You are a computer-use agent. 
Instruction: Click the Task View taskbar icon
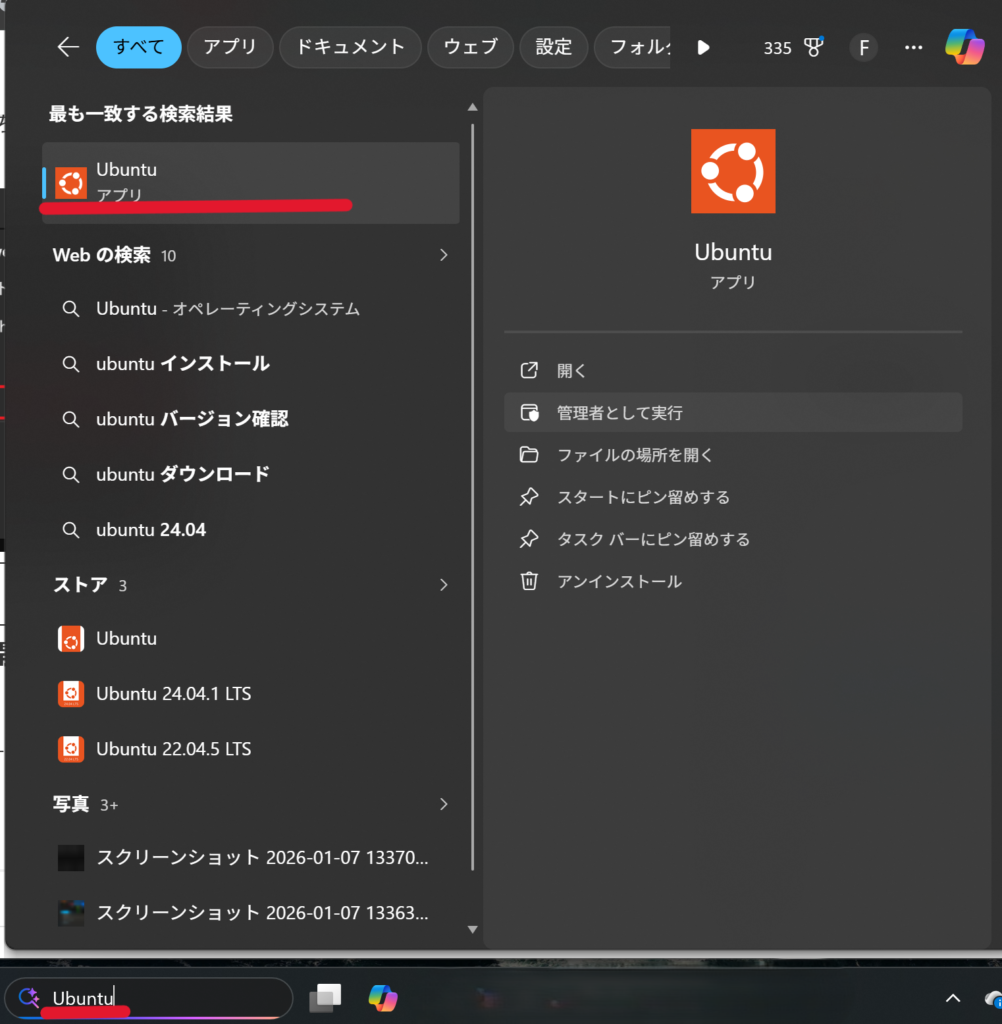[325, 997]
